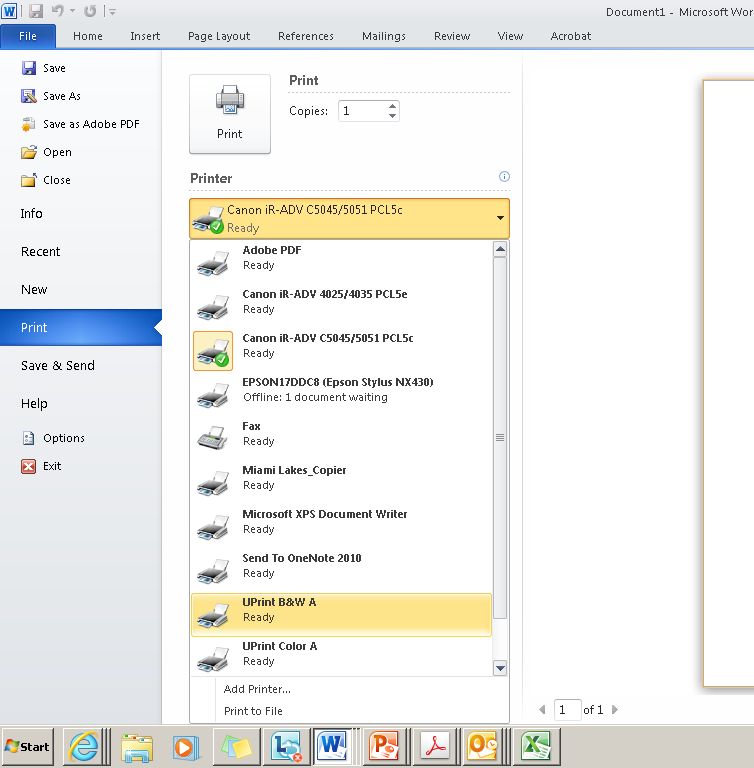Open the Undo history dropdown arrow
This screenshot has width=754, height=768.
pyautogui.click(x=73, y=11)
